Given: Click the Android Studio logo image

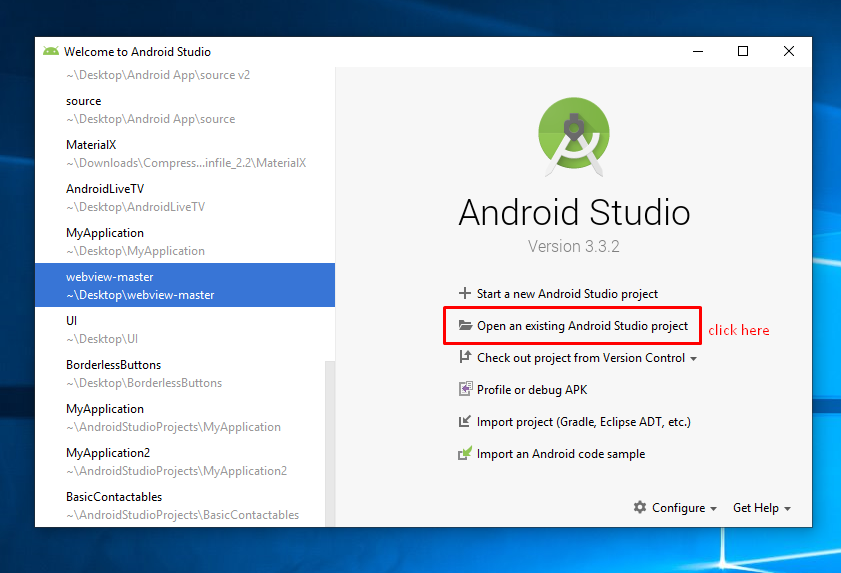Looking at the screenshot, I should pos(574,137).
